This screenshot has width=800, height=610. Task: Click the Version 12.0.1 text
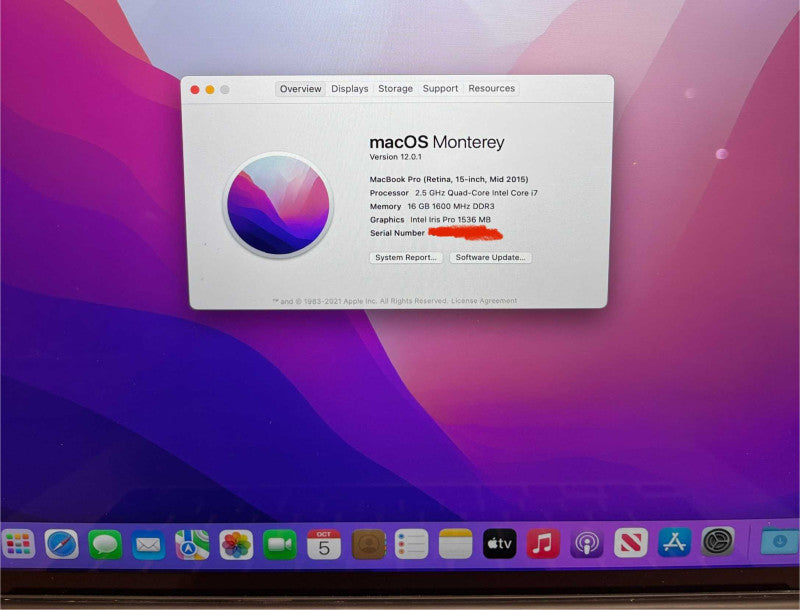pyautogui.click(x=396, y=157)
